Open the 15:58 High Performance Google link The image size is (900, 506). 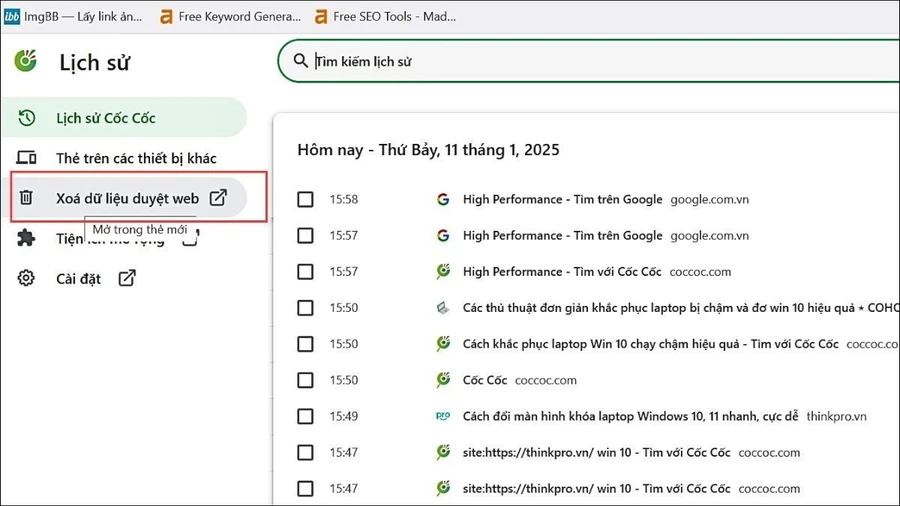tap(562, 199)
